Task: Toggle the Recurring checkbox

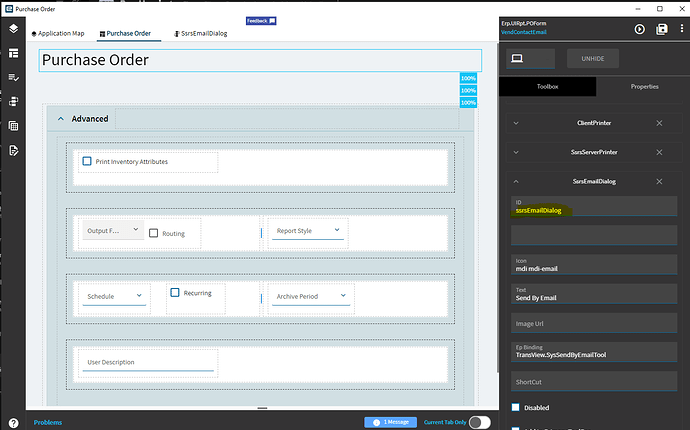Action: pyautogui.click(x=175, y=292)
